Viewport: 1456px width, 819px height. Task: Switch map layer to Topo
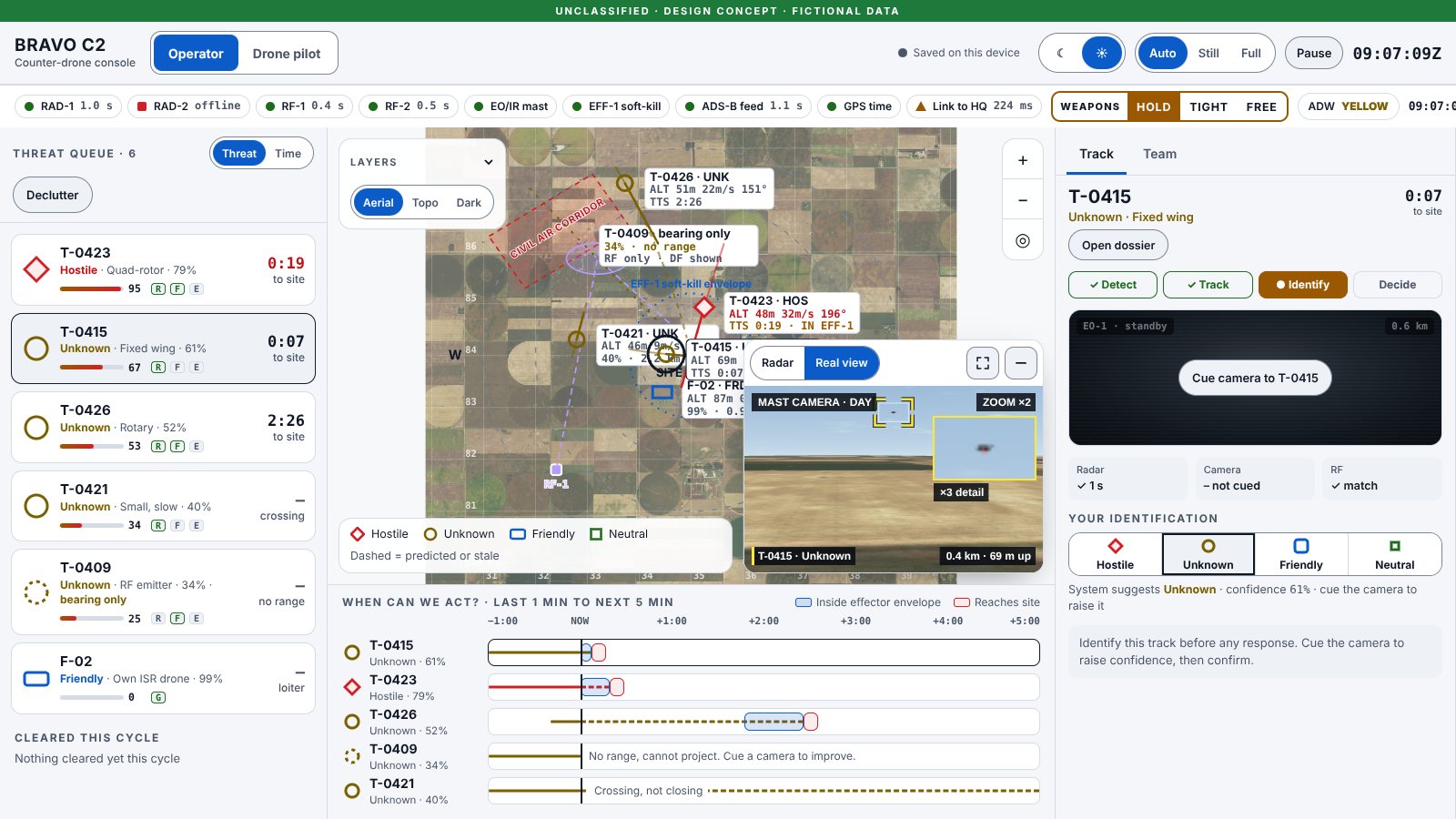tap(425, 203)
